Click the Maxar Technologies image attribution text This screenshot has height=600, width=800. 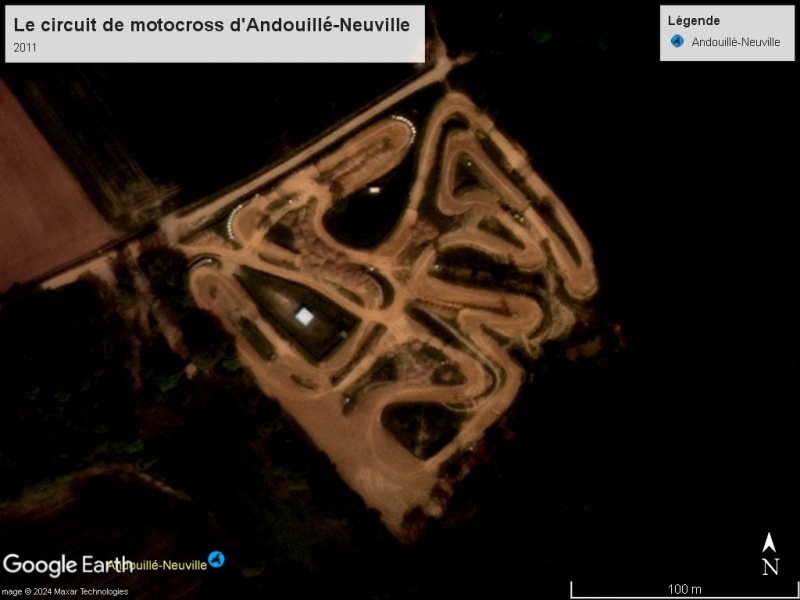pyautogui.click(x=64, y=592)
